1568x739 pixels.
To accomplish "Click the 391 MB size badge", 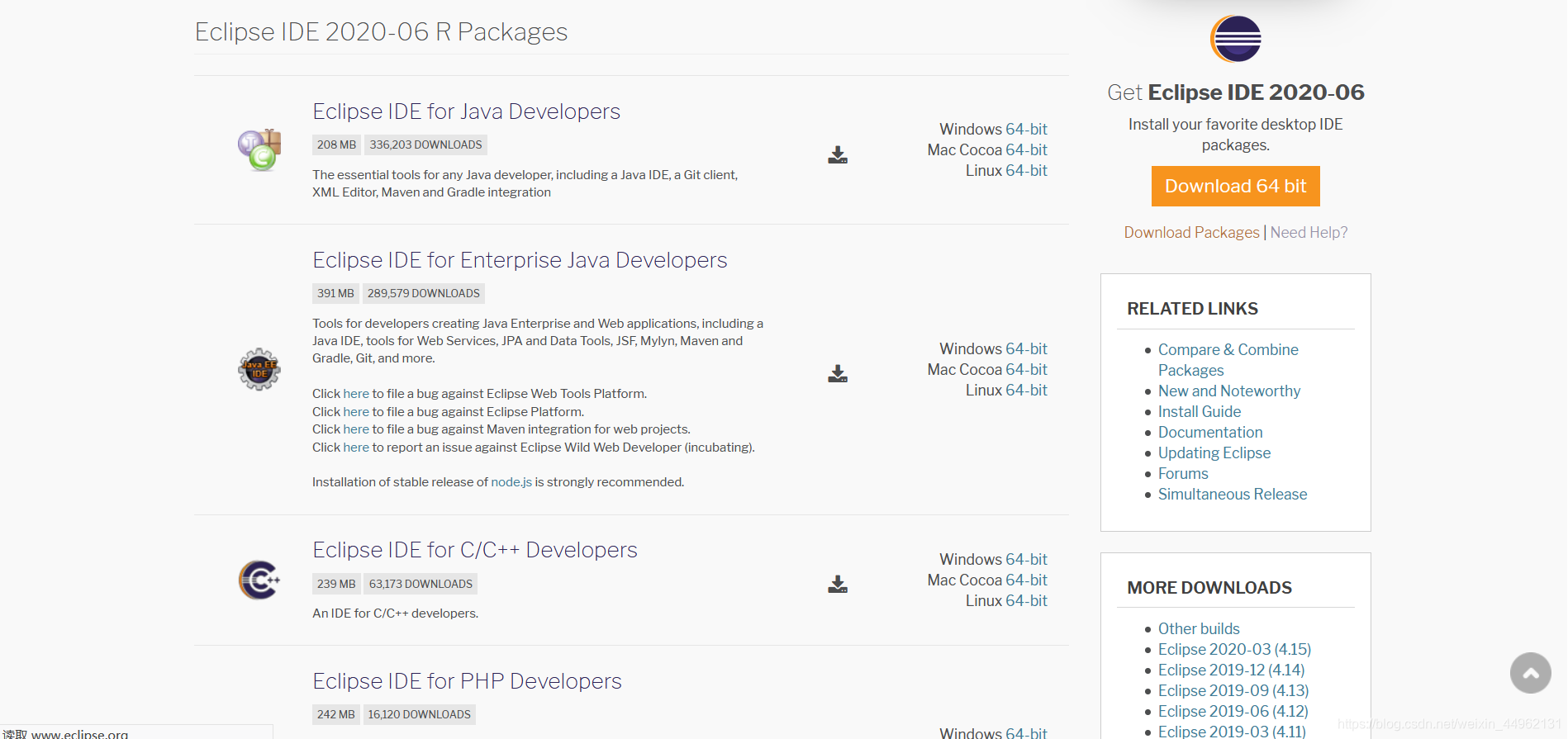I will click(x=335, y=293).
